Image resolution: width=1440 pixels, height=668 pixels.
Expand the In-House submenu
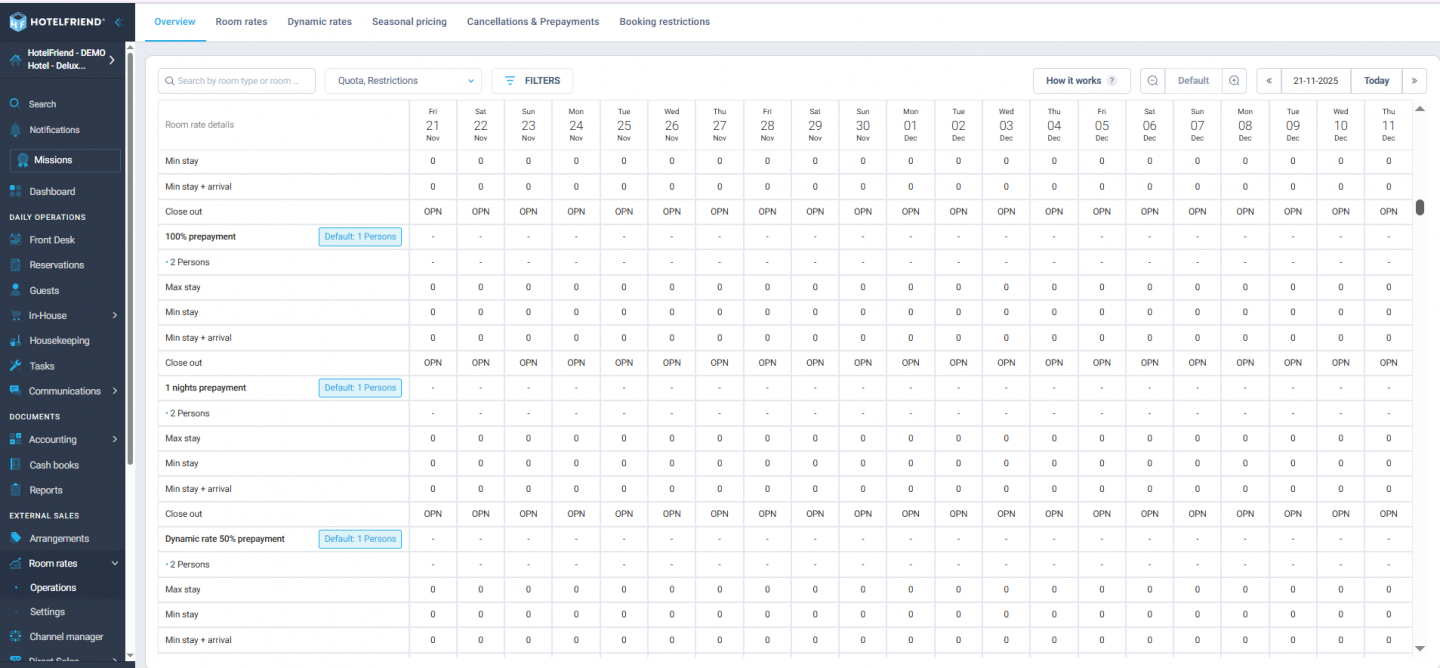coord(114,315)
